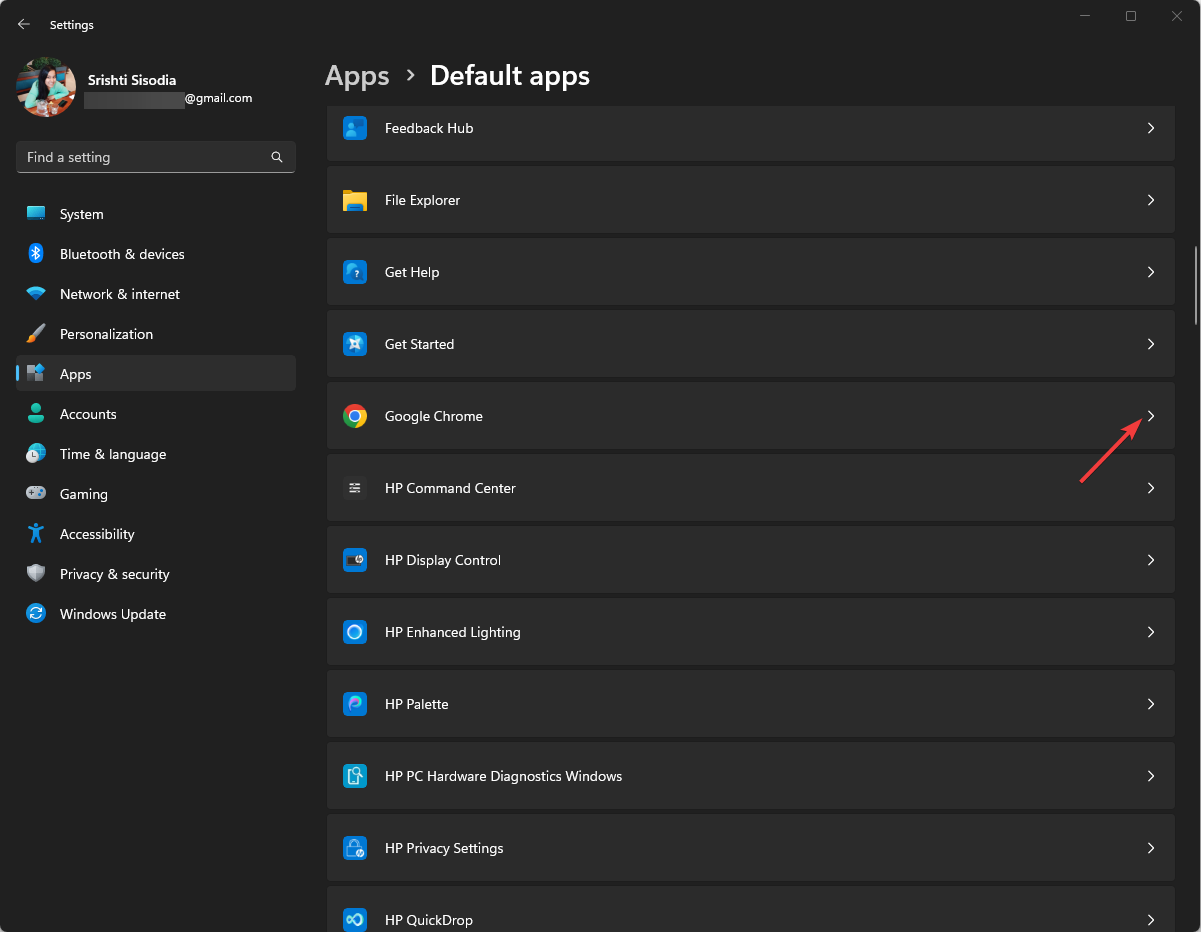Click the Gaming controller icon in sidebar
1201x932 pixels.
coord(36,494)
